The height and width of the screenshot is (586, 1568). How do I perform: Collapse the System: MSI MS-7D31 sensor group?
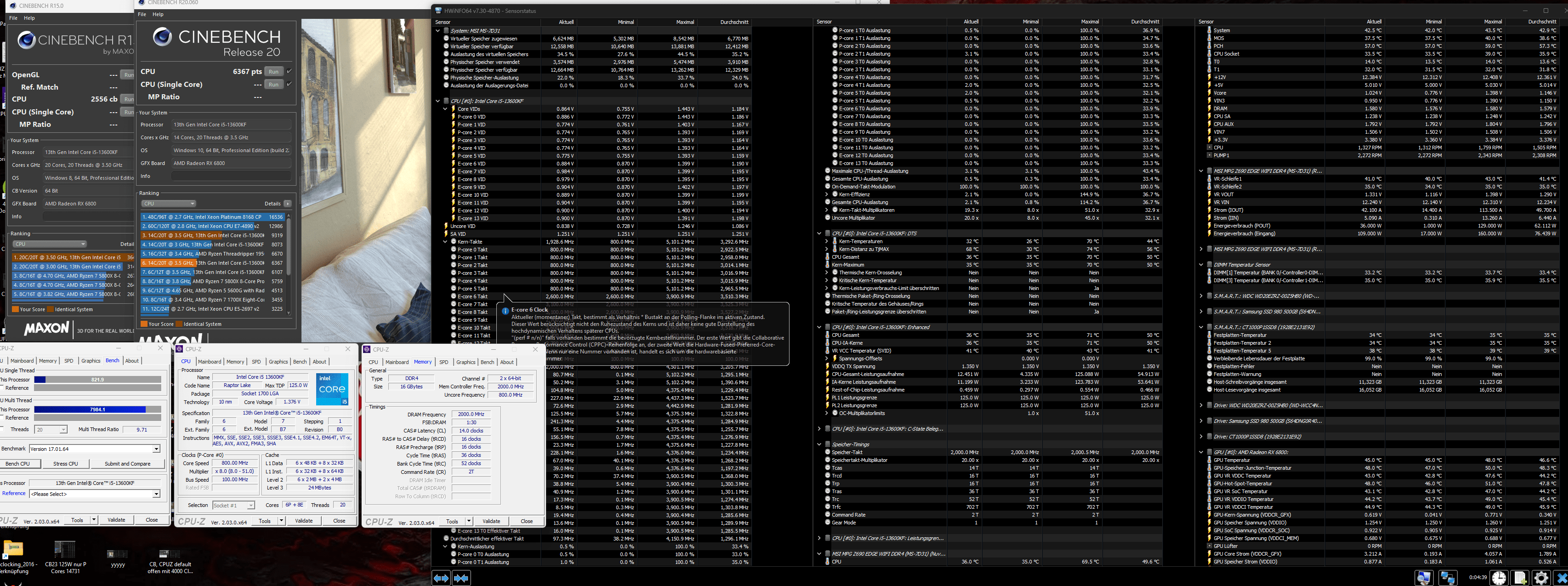click(x=437, y=30)
